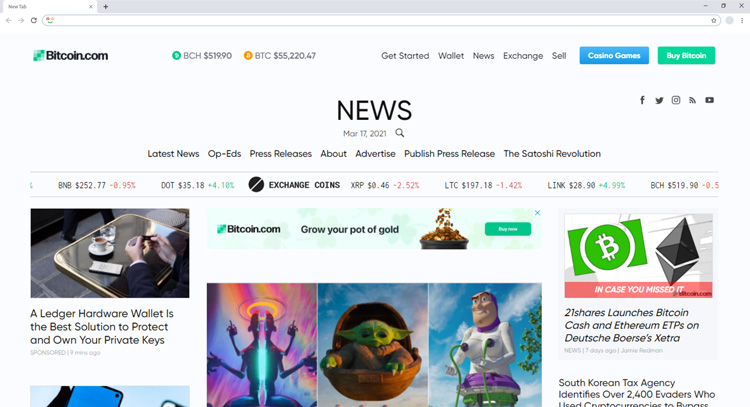The width and height of the screenshot is (750, 407).
Task: Open a new browser tab
Action: coord(106,7)
